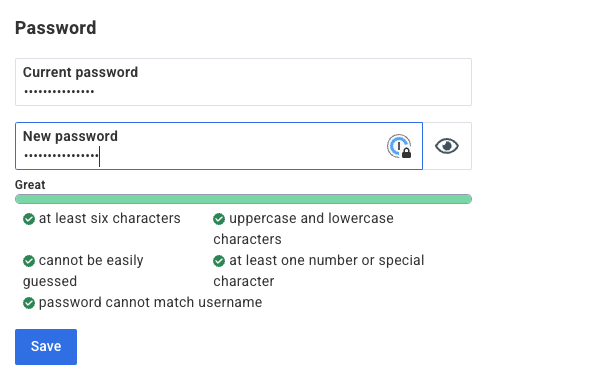Click 'password cannot match username' requirement text
The height and width of the screenshot is (379, 600).
pos(150,302)
